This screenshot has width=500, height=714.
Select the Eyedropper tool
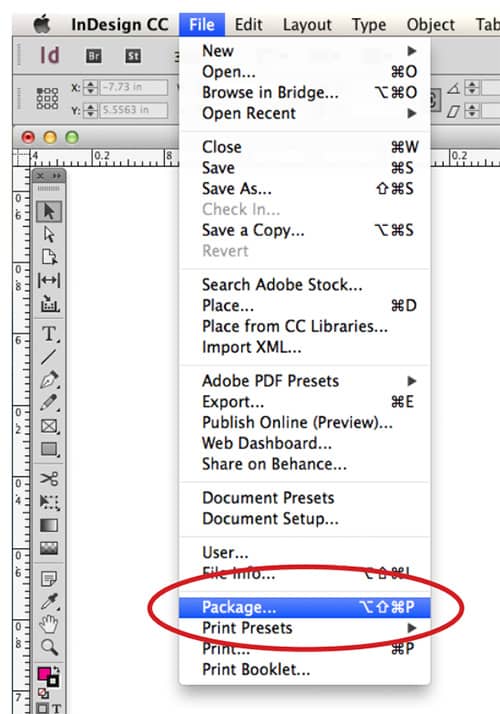[49, 601]
